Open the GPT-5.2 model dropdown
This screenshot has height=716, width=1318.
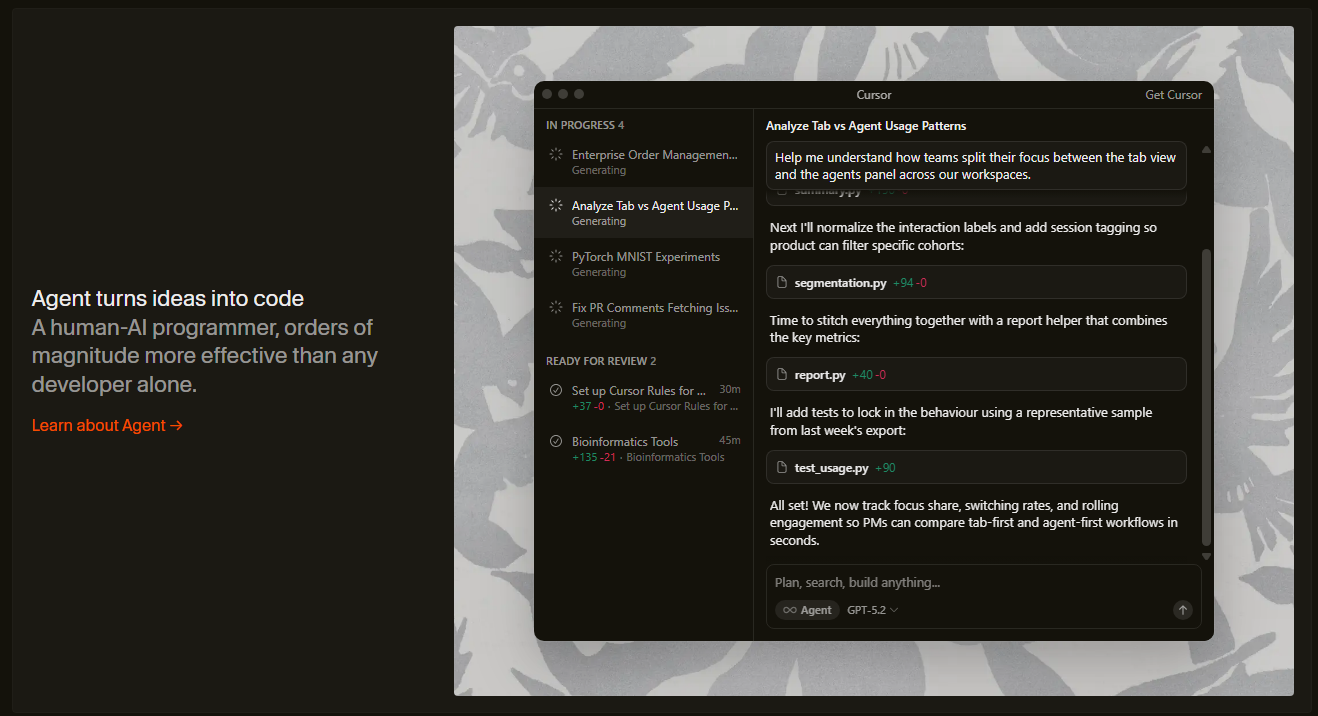(x=872, y=610)
